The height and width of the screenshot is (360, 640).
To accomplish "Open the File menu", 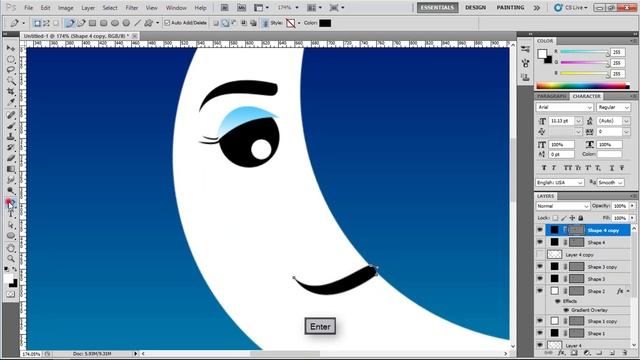I will (x=29, y=8).
